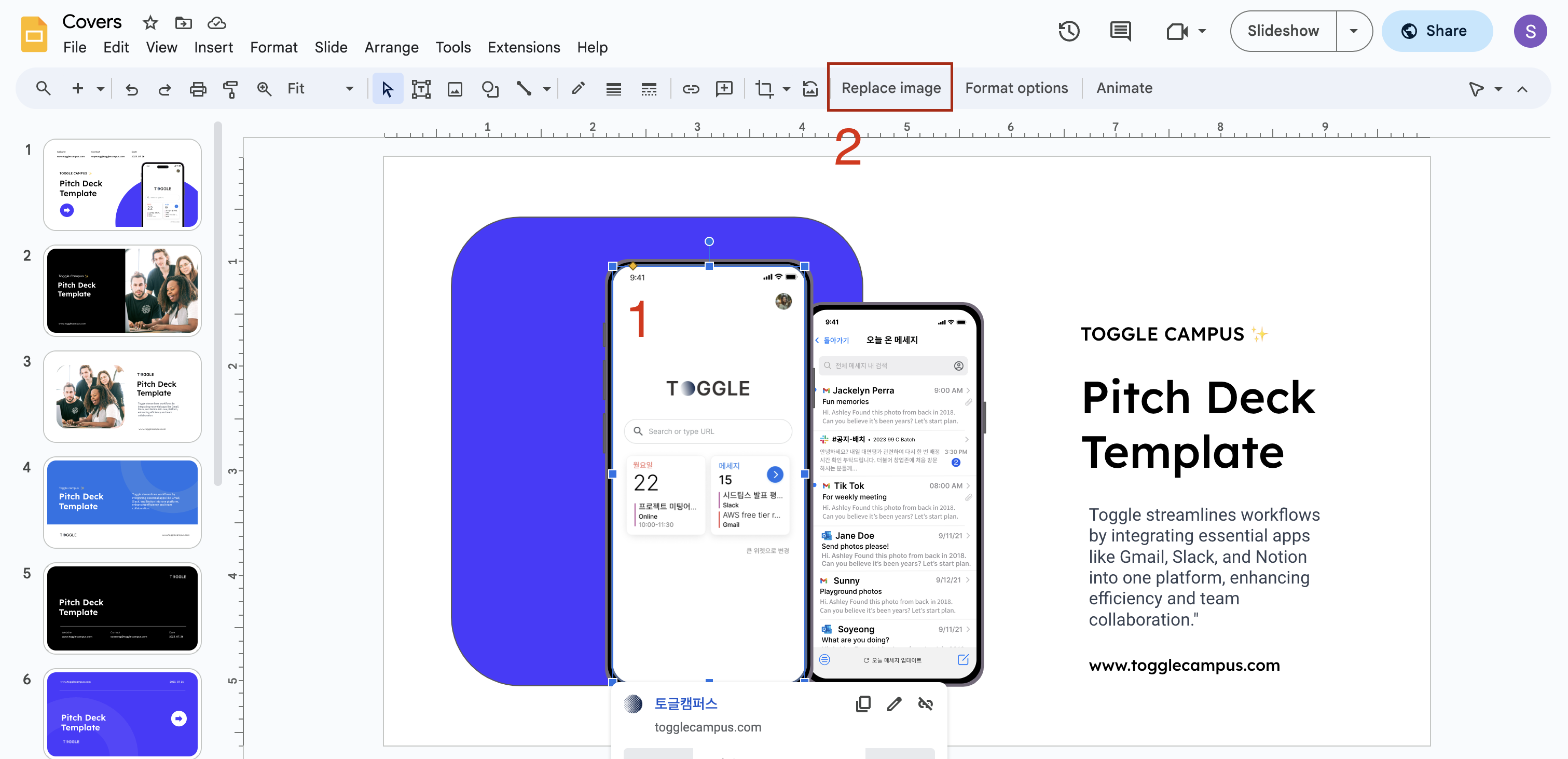Expand line tool type dropdown arrow
The width and height of the screenshot is (1568, 759).
click(x=546, y=89)
